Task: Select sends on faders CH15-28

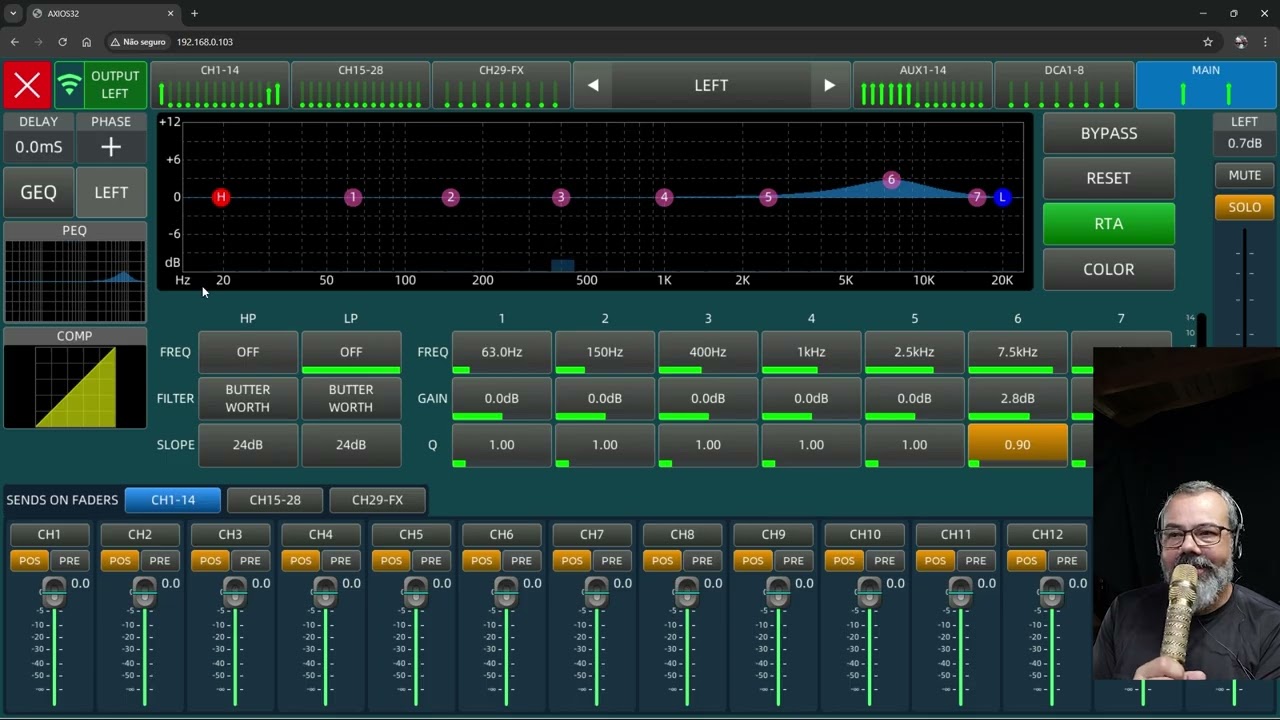Action: point(275,500)
